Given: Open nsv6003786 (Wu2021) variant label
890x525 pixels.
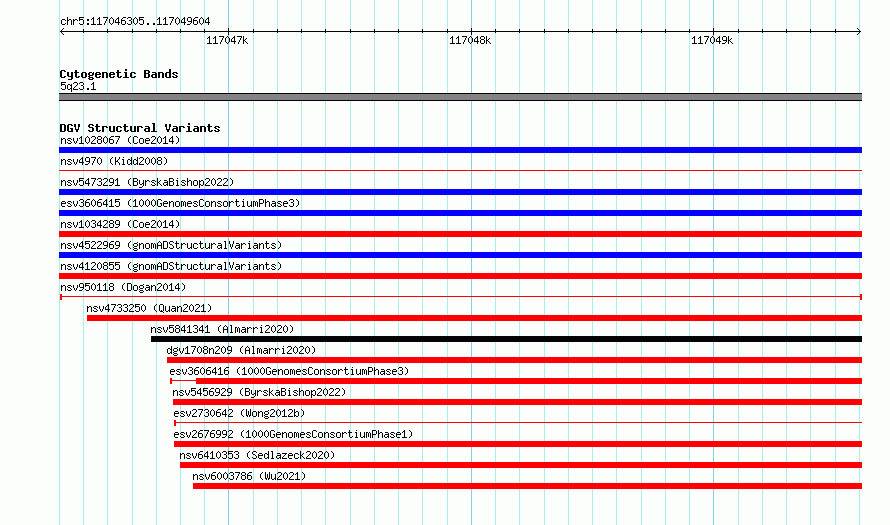Looking at the screenshot, I should coord(249,476).
